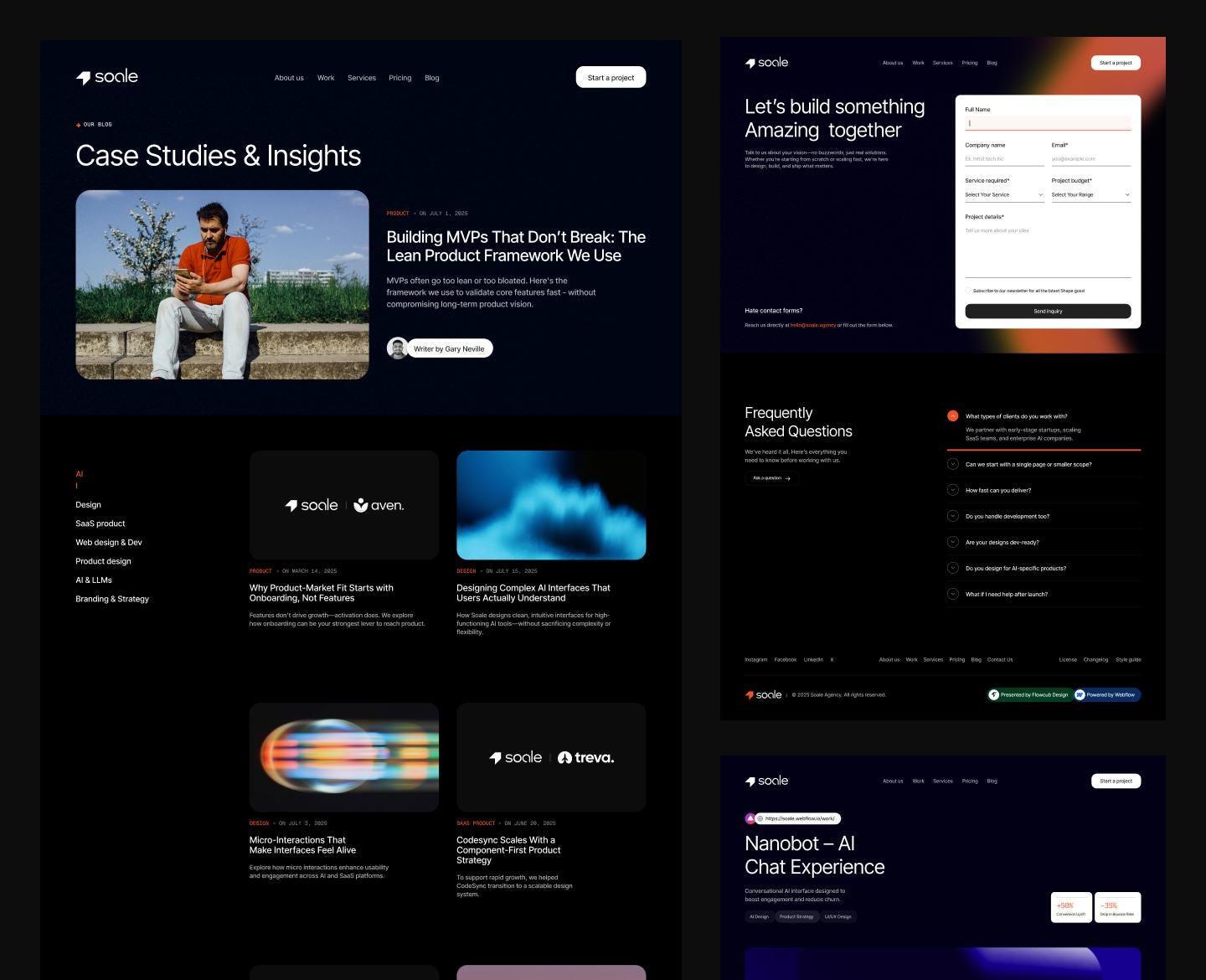Tick the newsletter subscription checkbox
Screen dimensions: 1206x980
point(968,291)
